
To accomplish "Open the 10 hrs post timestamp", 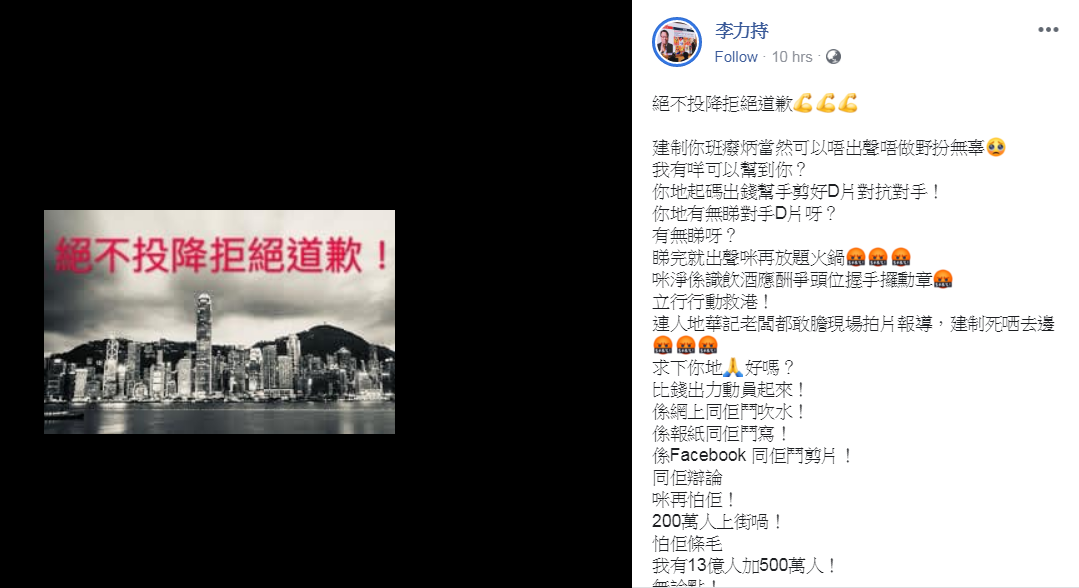I will [x=792, y=57].
